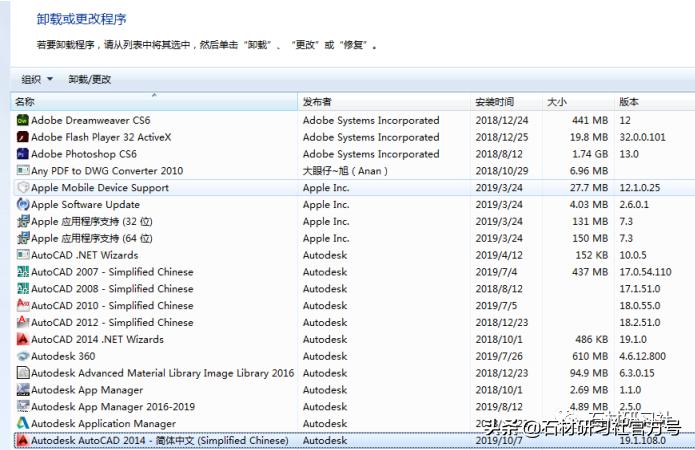The image size is (695, 450).
Task: Select the Adobe Dreamweaver CS6 name text
Action: pos(90,120)
